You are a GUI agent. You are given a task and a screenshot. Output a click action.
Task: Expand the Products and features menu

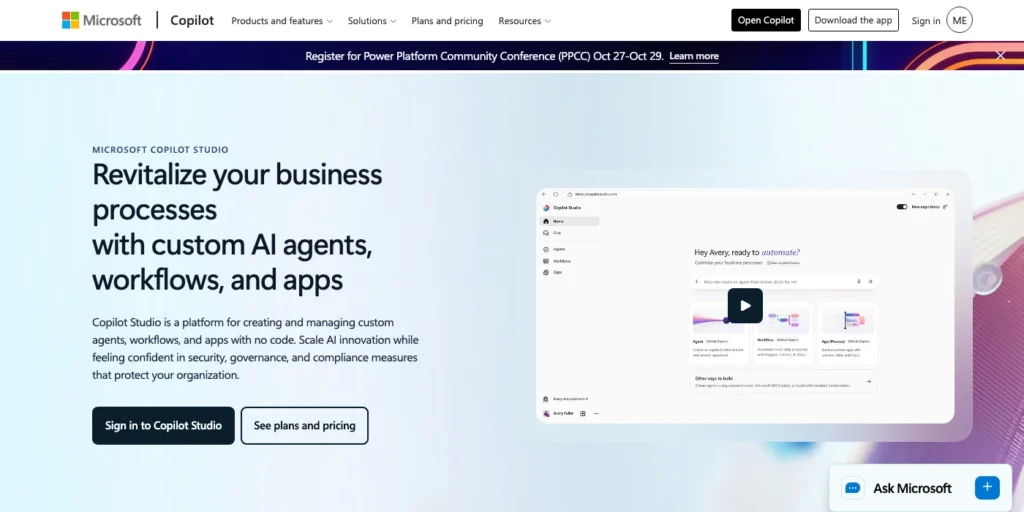pos(281,21)
